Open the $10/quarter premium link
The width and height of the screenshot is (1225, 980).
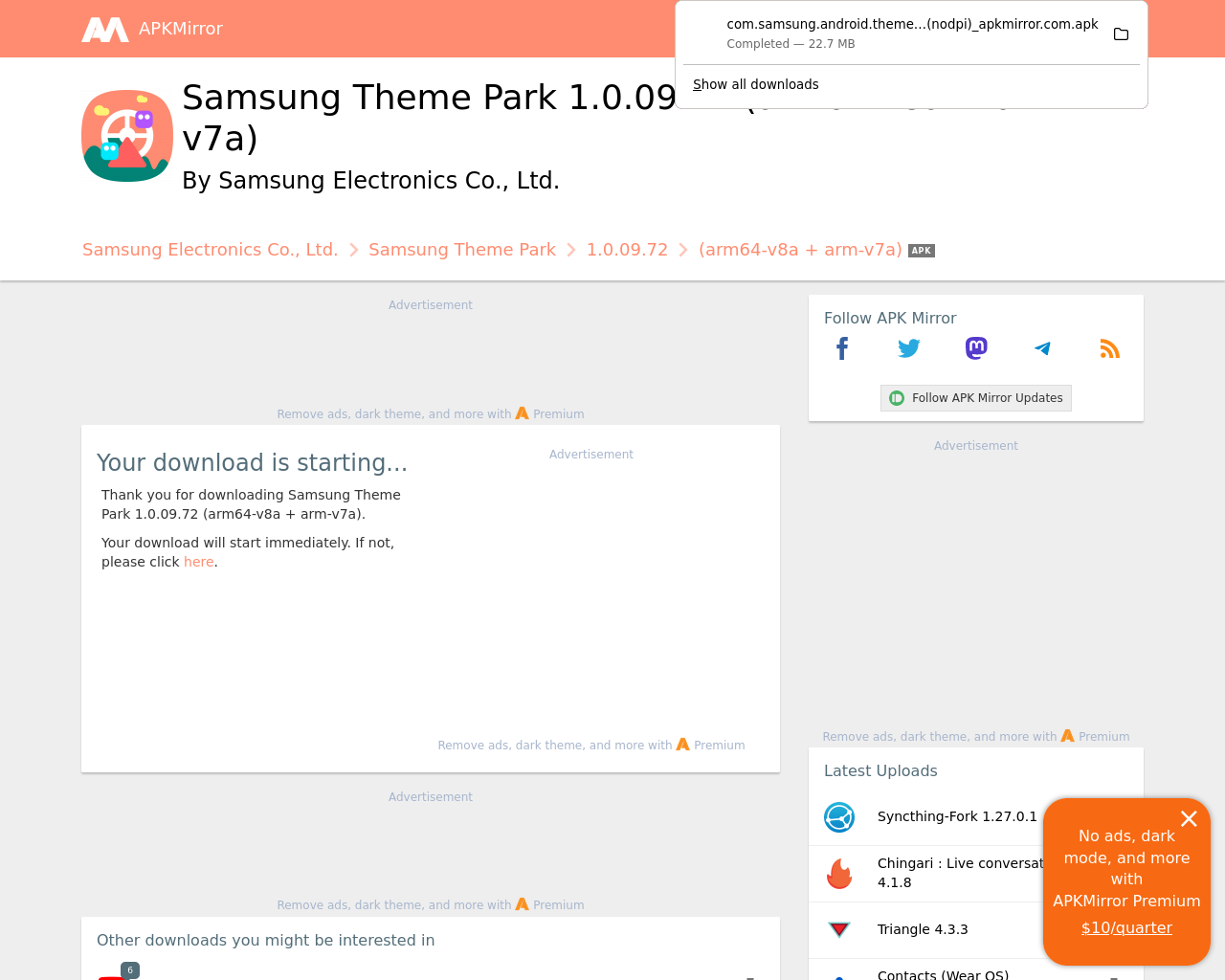(1126, 927)
